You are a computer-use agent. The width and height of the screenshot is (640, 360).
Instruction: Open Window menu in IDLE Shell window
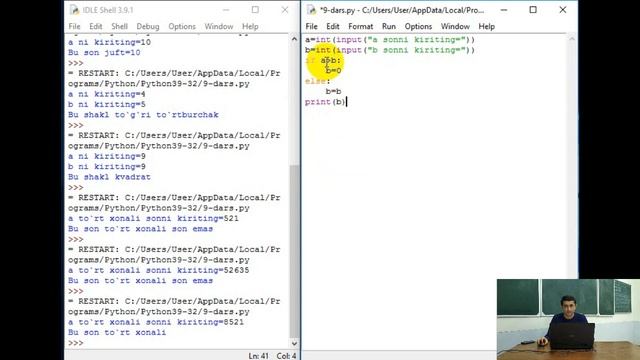click(219, 27)
